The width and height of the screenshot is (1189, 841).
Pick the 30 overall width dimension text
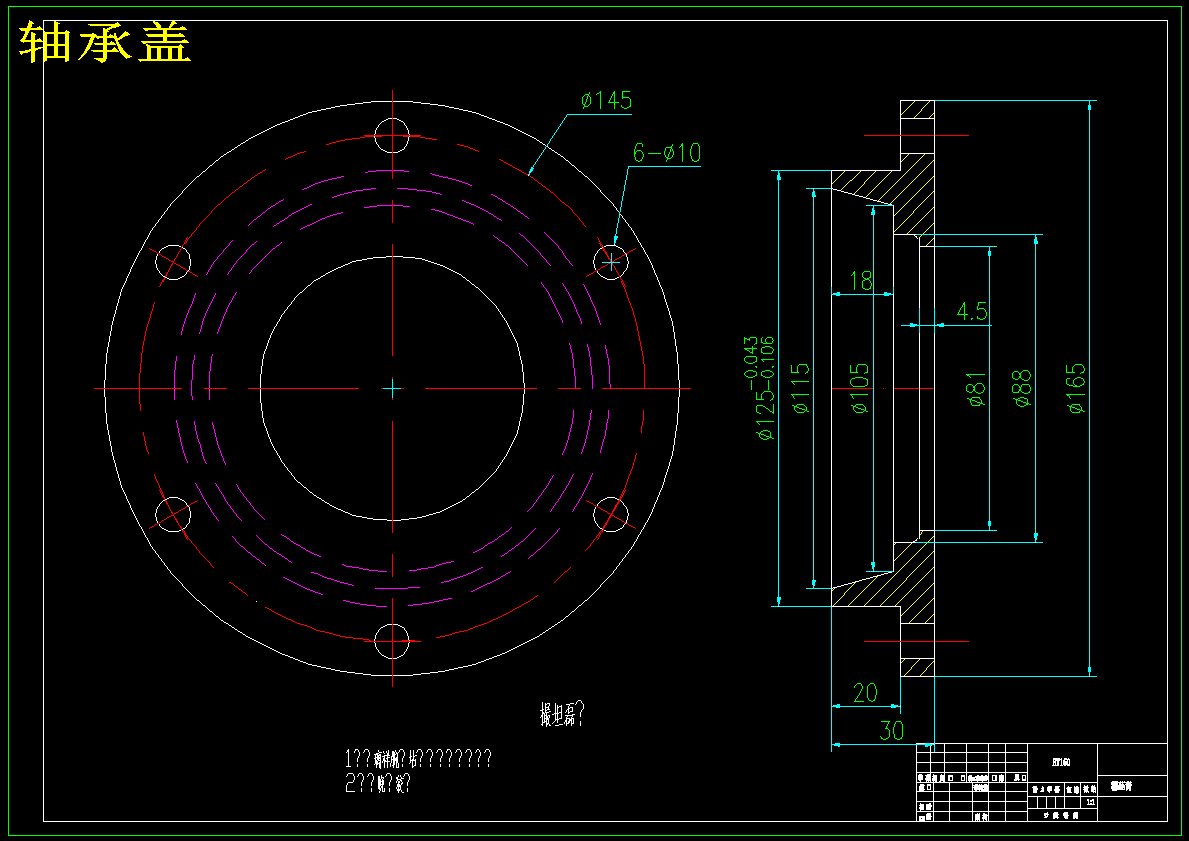point(892,730)
